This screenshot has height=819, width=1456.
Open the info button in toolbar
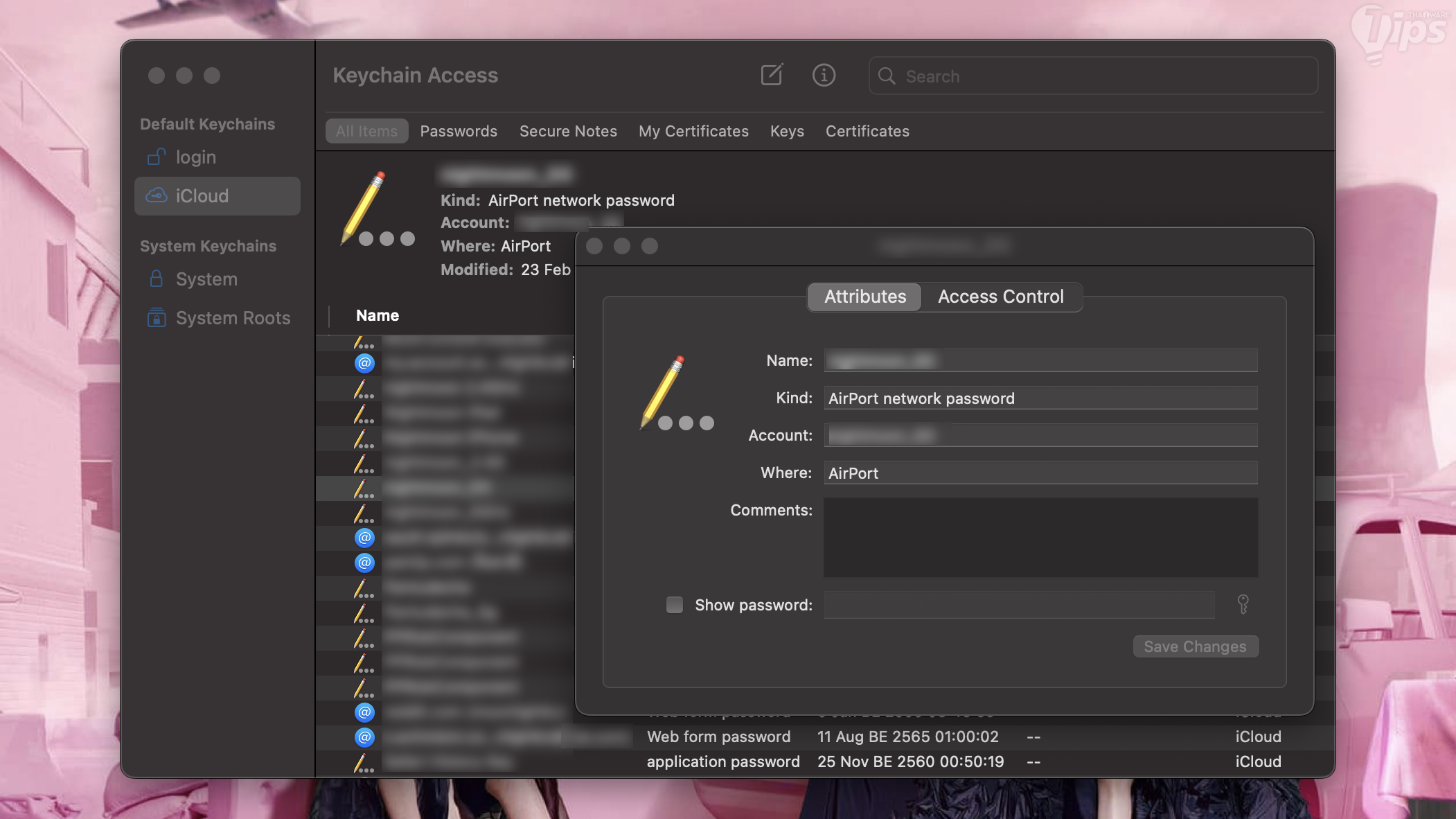[824, 75]
